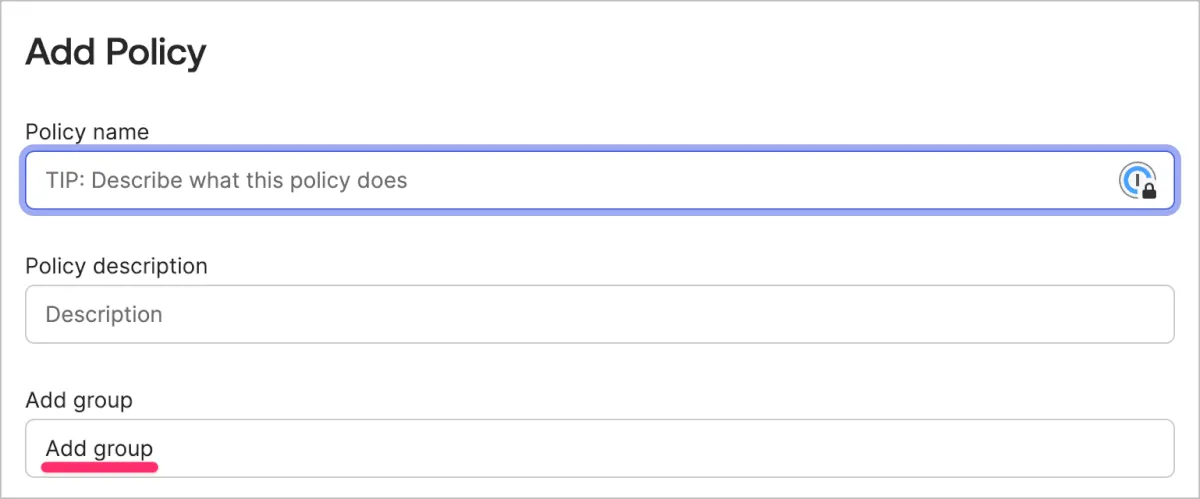Click the 'TIP: Describe what this policy does' placeholder

226,181
